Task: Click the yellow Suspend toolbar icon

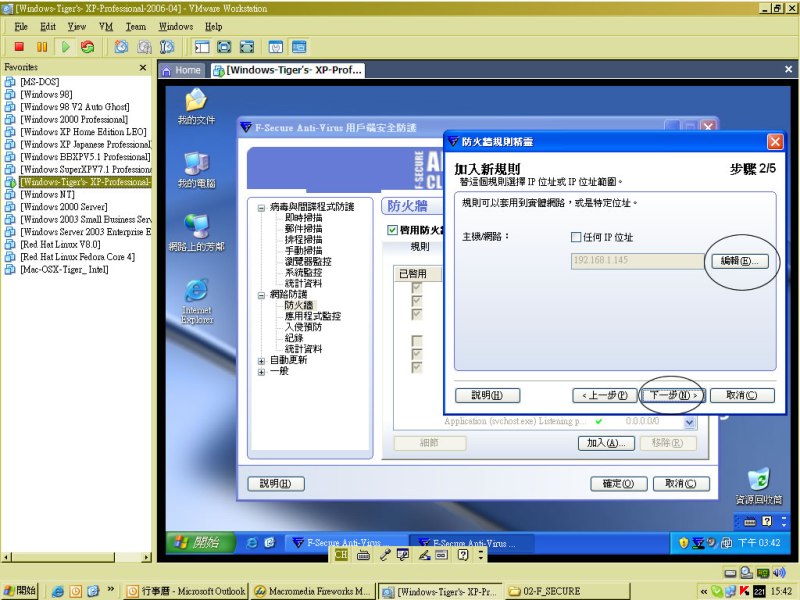Action: [42, 47]
